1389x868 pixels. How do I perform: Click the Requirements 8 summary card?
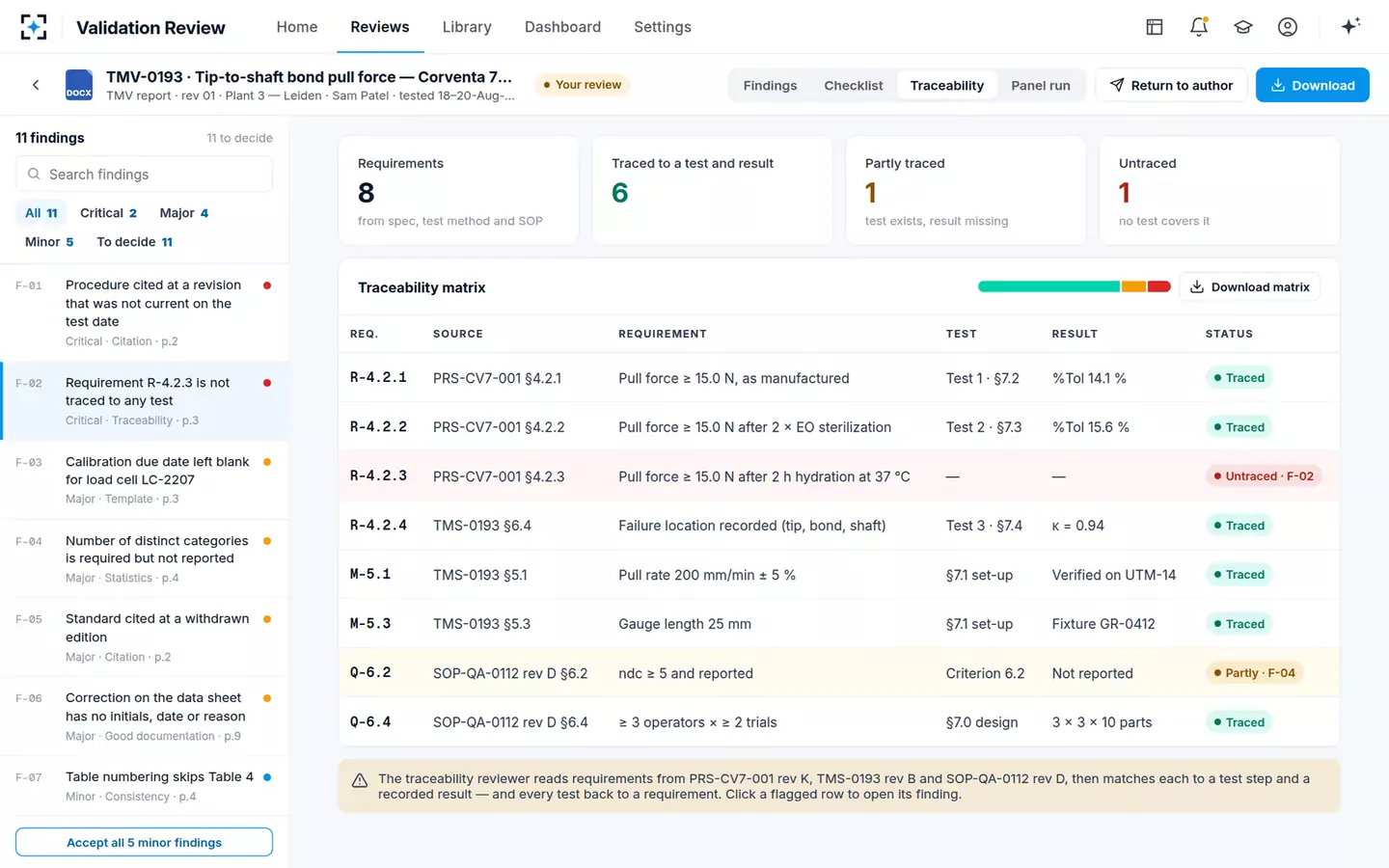coord(458,191)
